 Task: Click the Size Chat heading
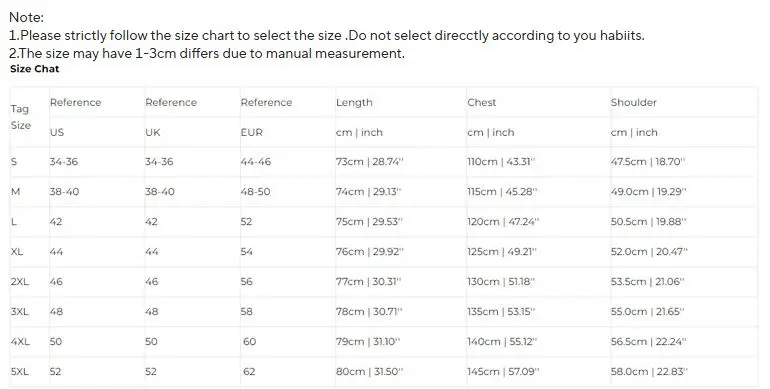pyautogui.click(x=34, y=69)
